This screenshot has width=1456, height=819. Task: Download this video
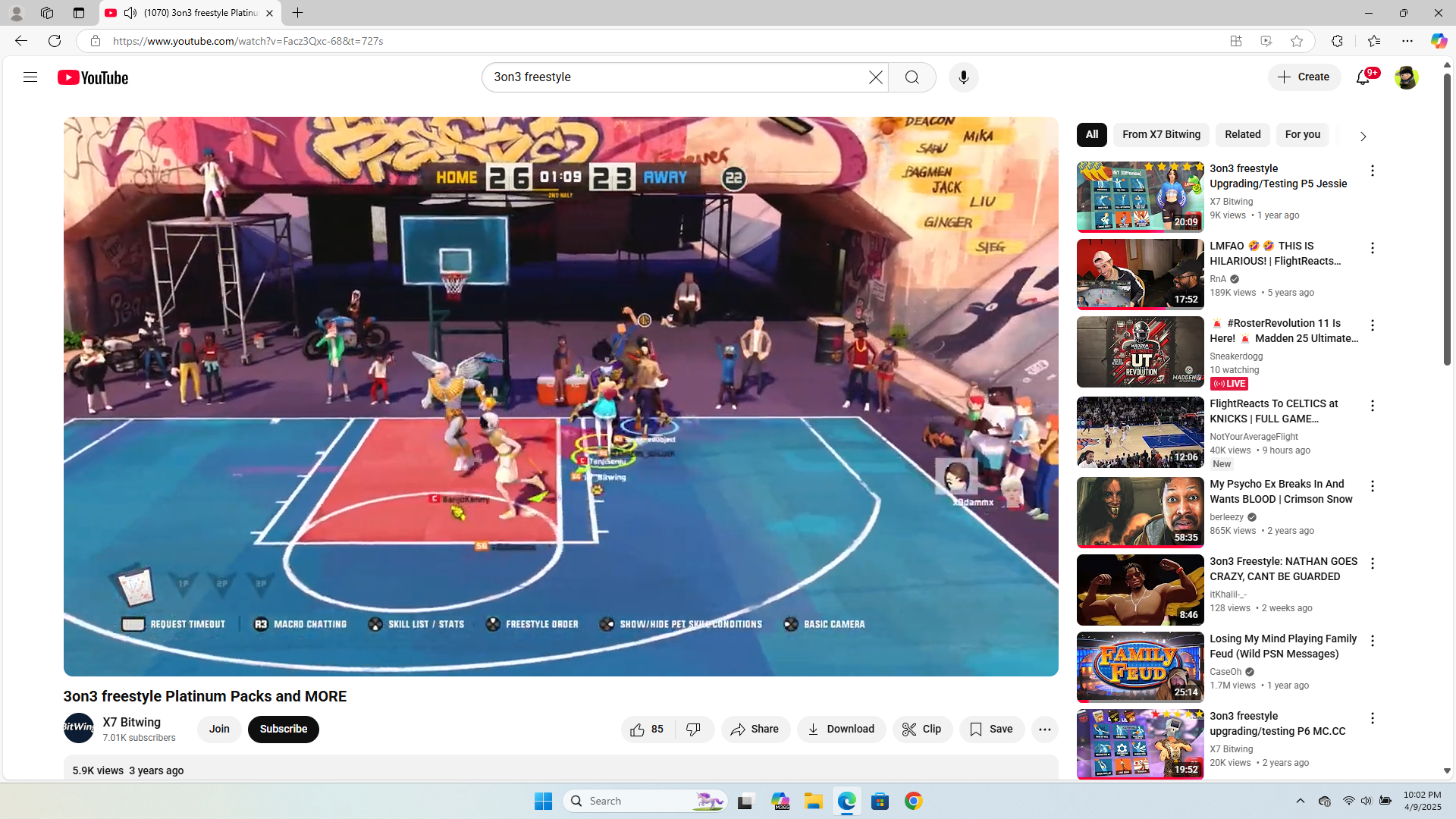841,730
